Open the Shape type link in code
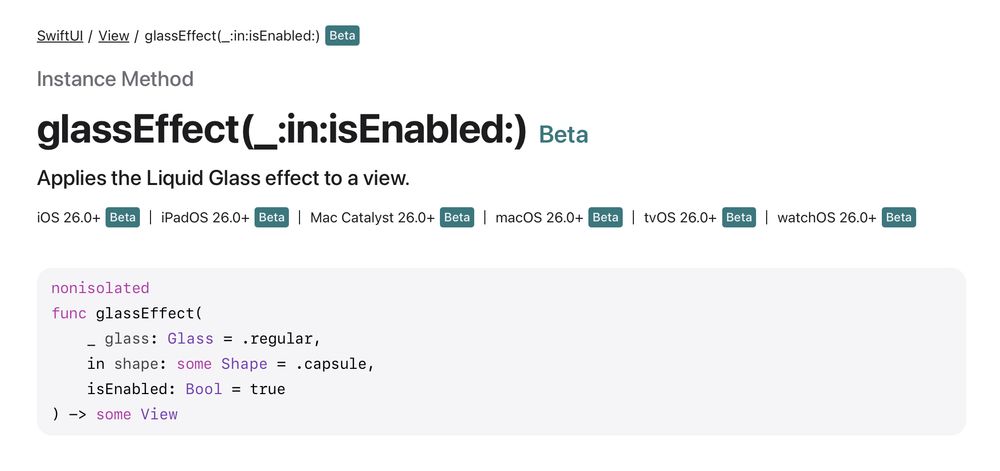The image size is (1000, 471). (244, 364)
